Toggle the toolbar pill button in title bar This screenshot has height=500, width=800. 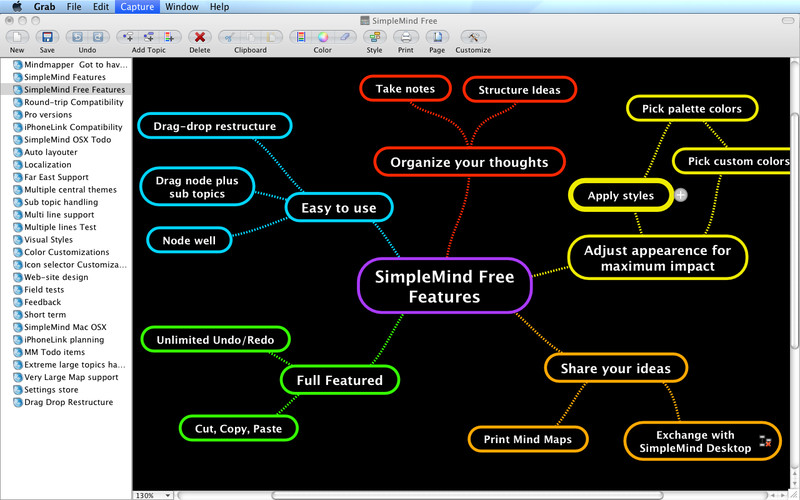(788, 21)
